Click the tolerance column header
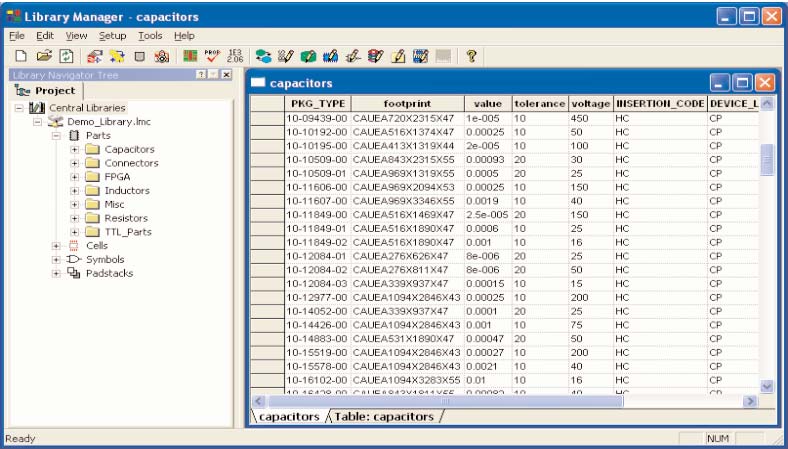This screenshot has height=449, width=788. pyautogui.click(x=539, y=103)
